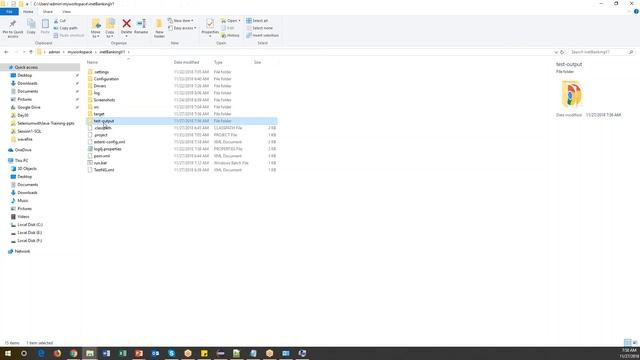Click the refresh icon in the address bar
This screenshot has width=640, height=360.
562,52
